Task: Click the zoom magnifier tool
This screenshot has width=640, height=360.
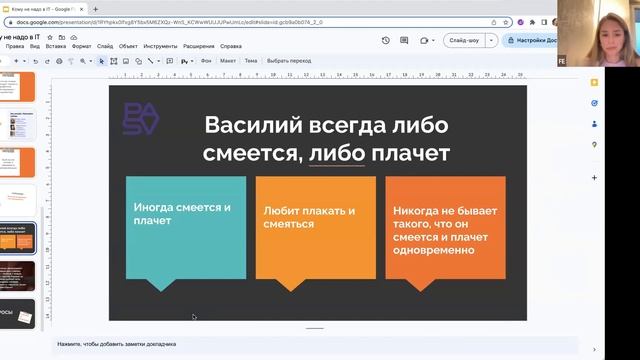Action: click(83, 61)
